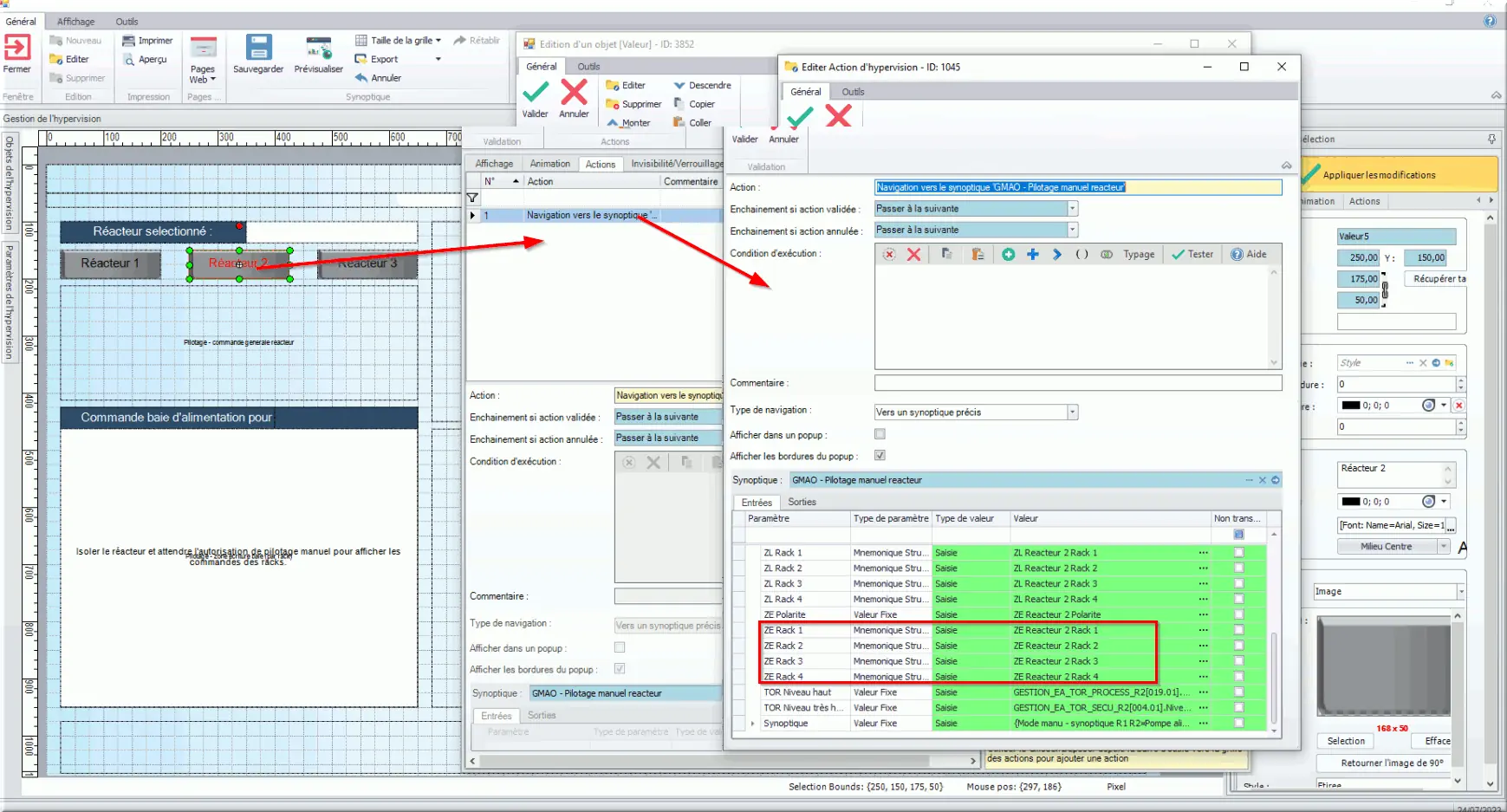Tick Non trans checkbox for ZL Rack 1
This screenshot has height=812, width=1507.
pos(1238,552)
